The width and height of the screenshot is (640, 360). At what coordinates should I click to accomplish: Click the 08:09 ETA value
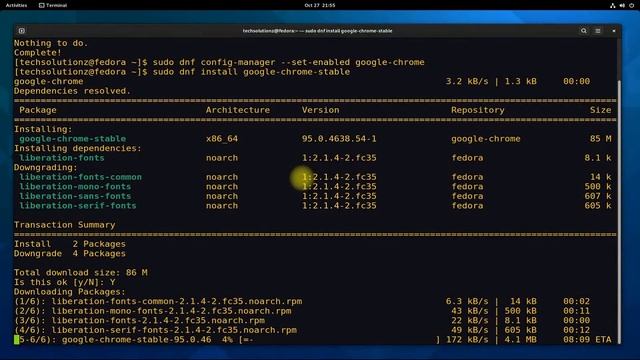(587, 340)
